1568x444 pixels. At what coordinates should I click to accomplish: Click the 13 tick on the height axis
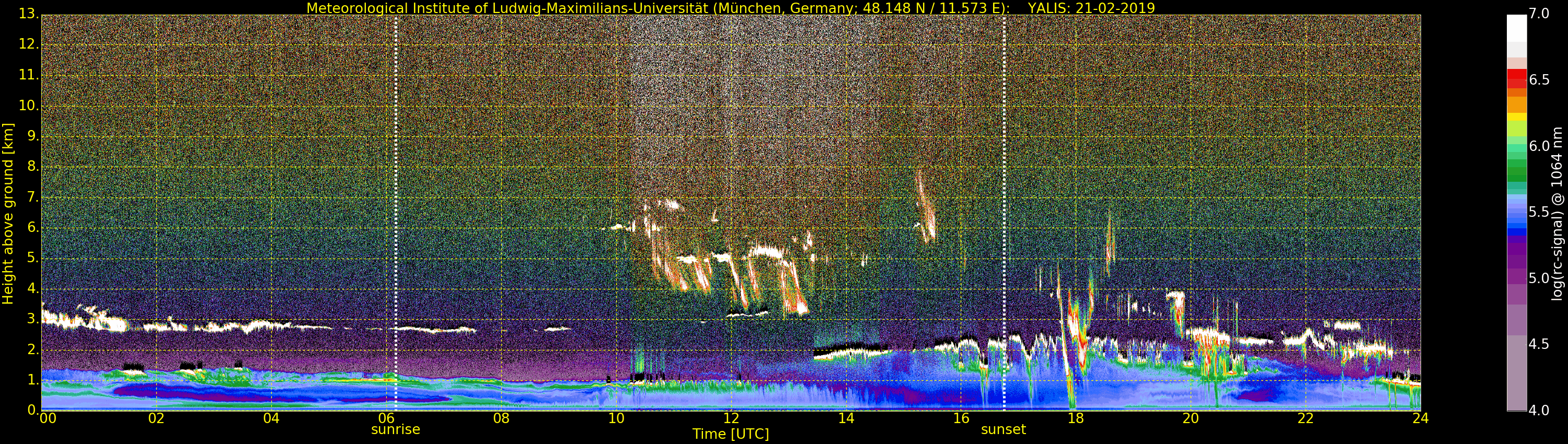tap(29, 14)
